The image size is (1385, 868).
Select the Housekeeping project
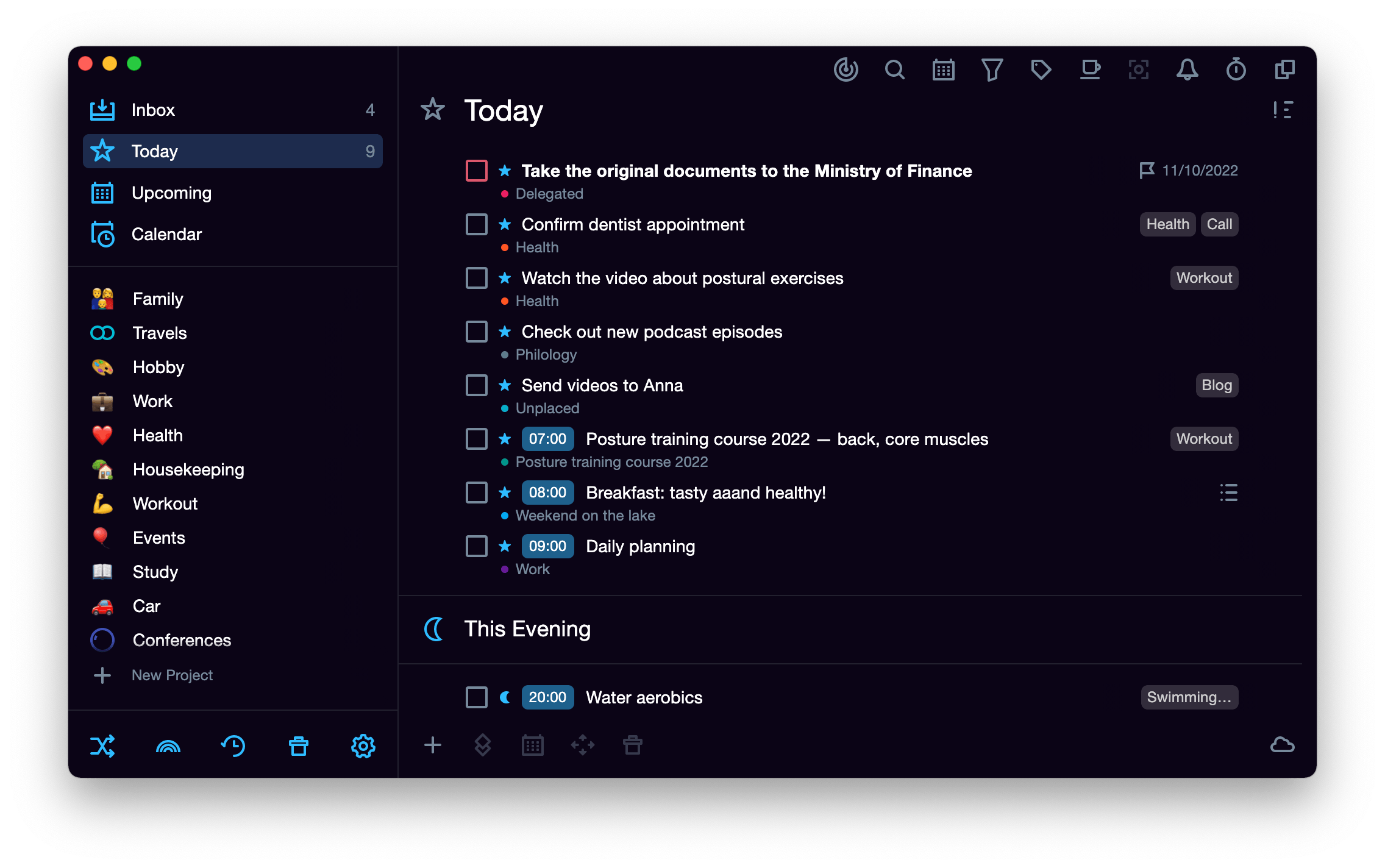click(x=233, y=469)
